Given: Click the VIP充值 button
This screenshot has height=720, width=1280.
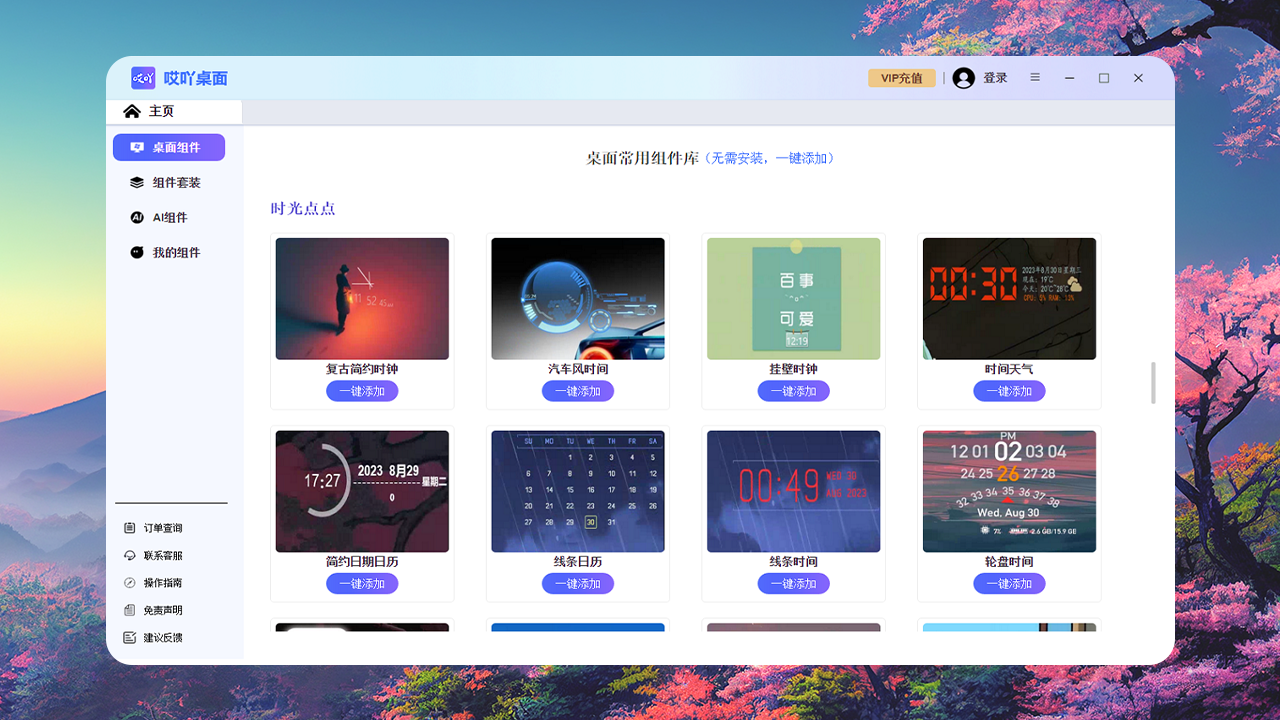Looking at the screenshot, I should (x=901, y=77).
